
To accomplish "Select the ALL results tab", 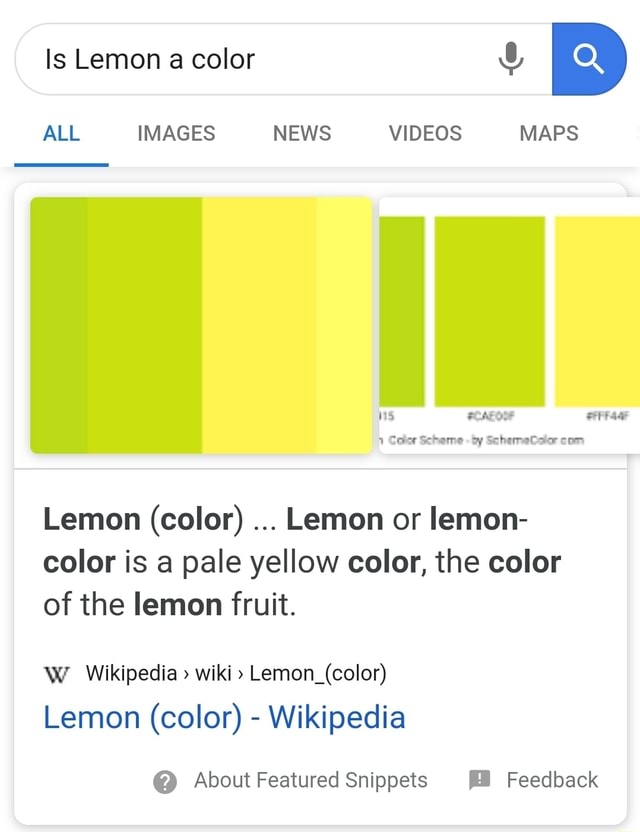I will (61, 133).
